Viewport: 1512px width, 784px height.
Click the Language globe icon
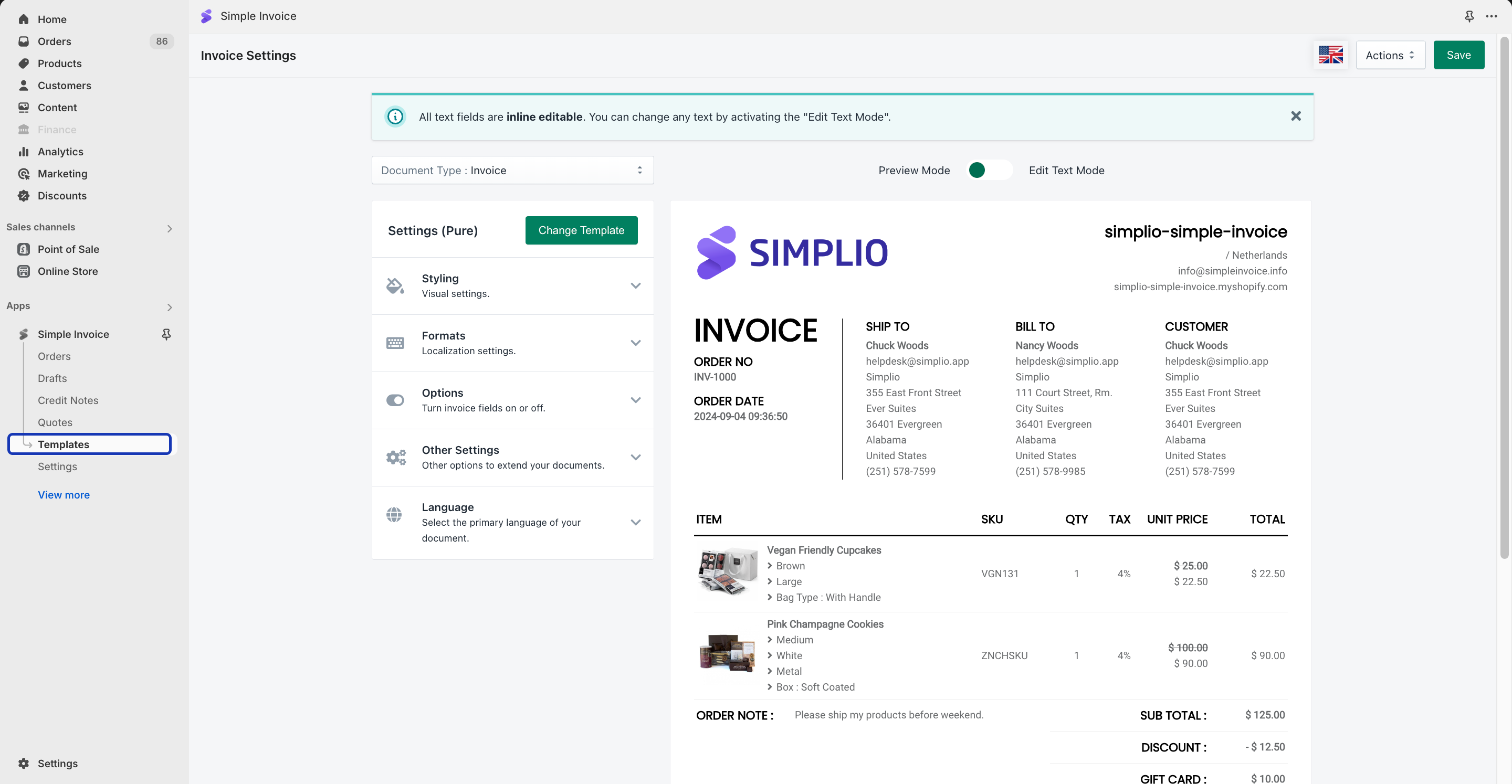(394, 515)
